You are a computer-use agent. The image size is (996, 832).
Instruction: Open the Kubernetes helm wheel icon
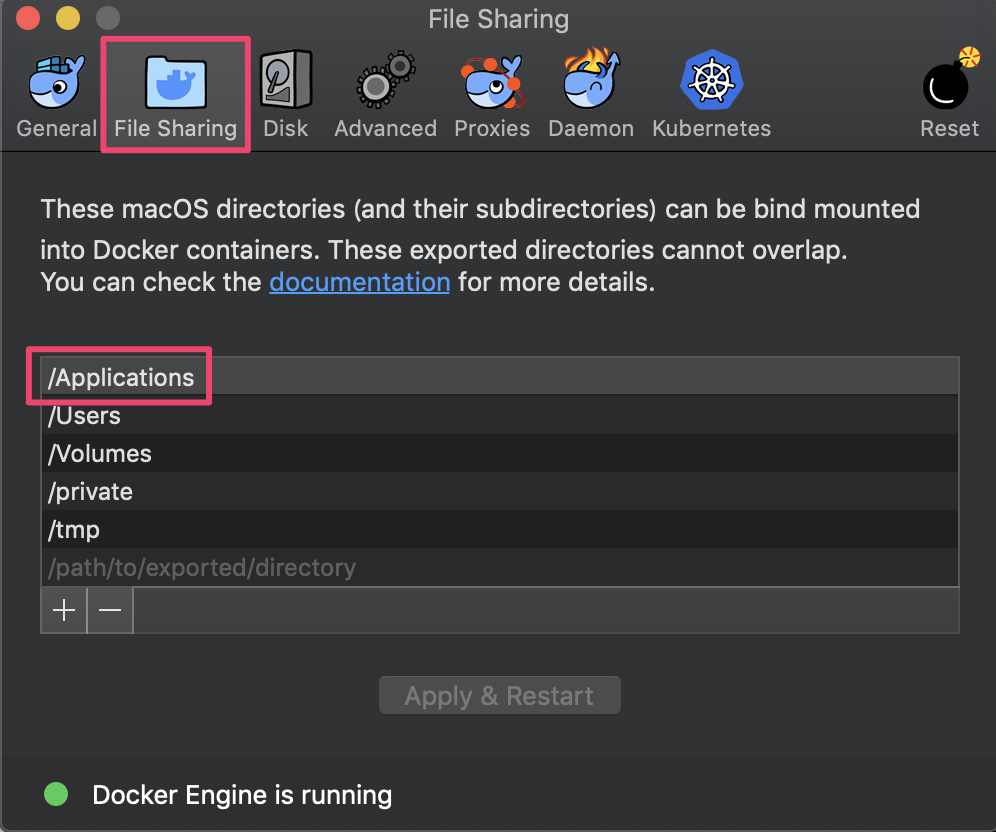tap(711, 84)
